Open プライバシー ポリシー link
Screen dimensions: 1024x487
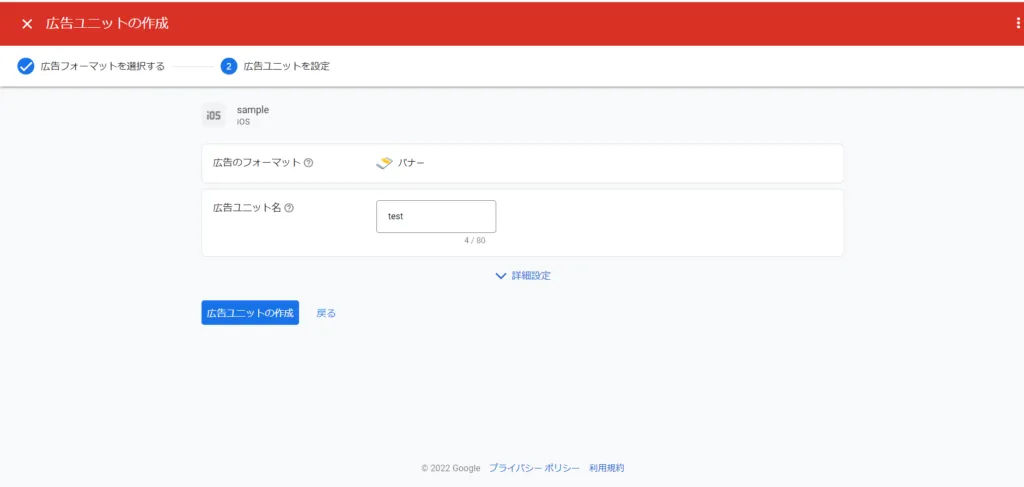[534, 468]
